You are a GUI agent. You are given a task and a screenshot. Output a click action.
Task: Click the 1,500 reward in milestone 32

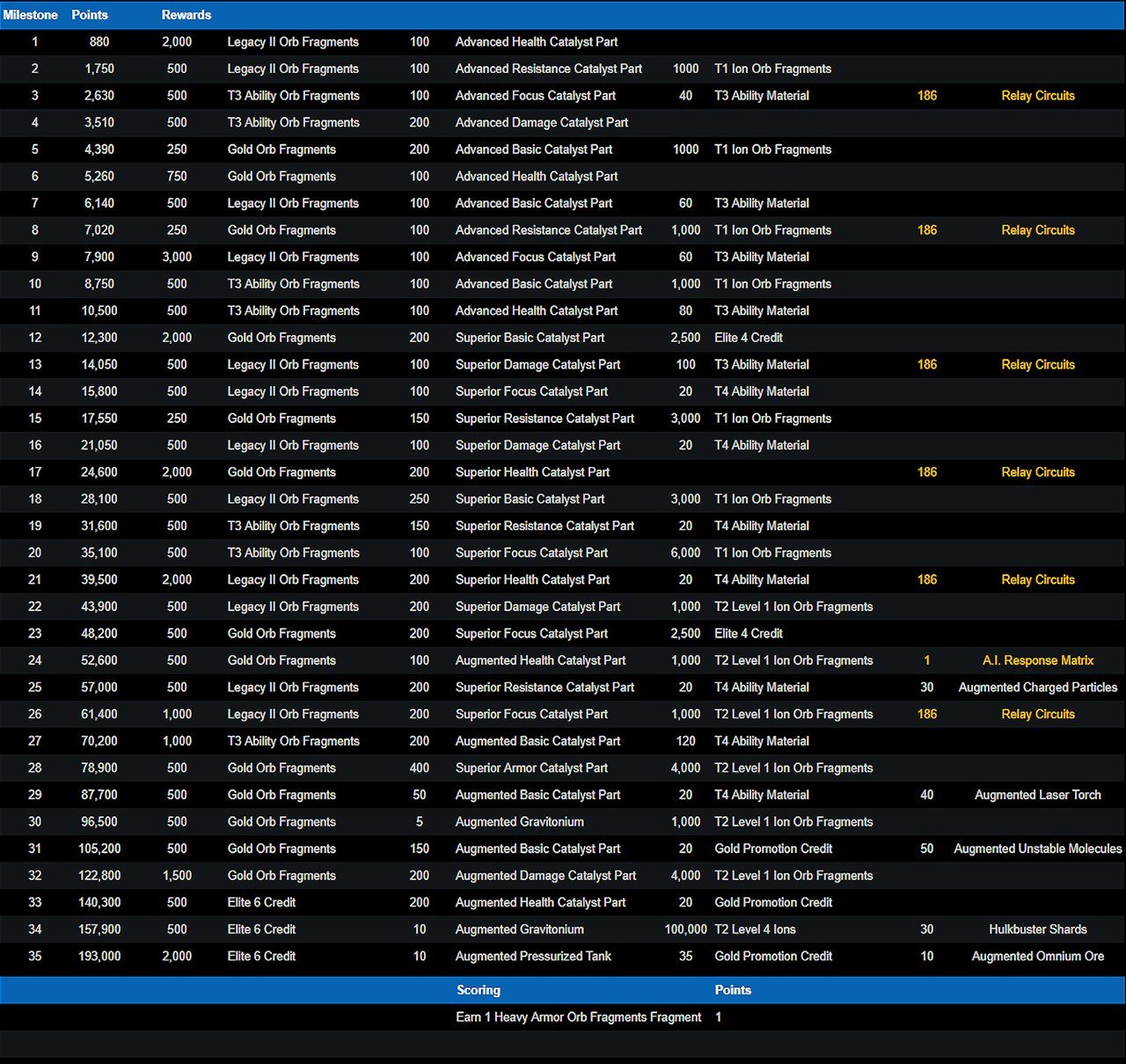[177, 876]
